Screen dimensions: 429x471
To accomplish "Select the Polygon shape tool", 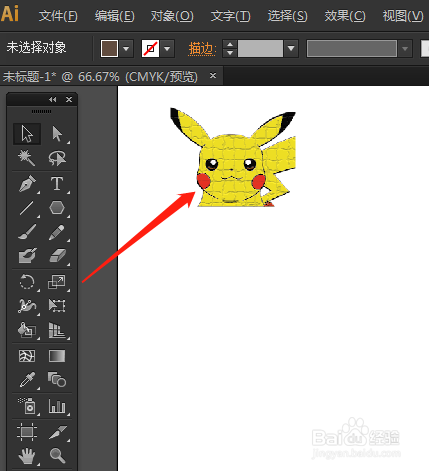I will pos(57,208).
